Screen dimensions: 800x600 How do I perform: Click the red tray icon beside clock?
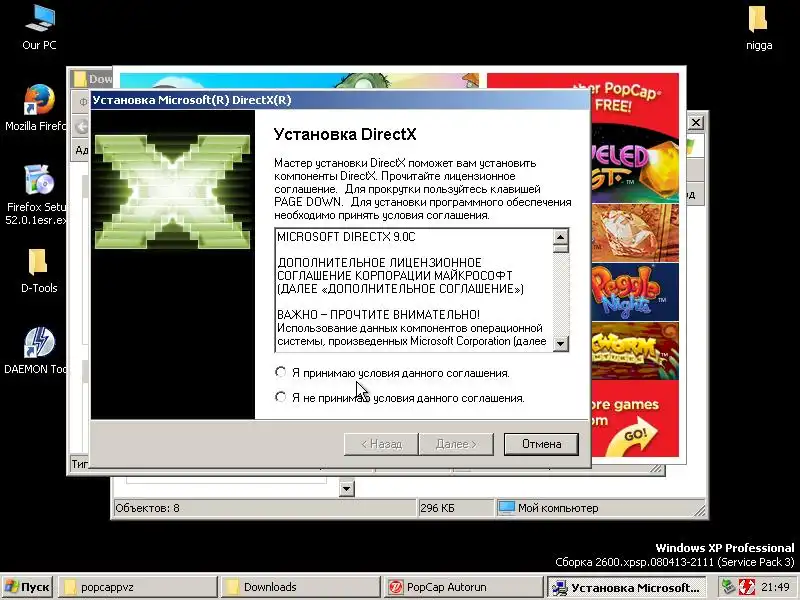pyautogui.click(x=747, y=587)
